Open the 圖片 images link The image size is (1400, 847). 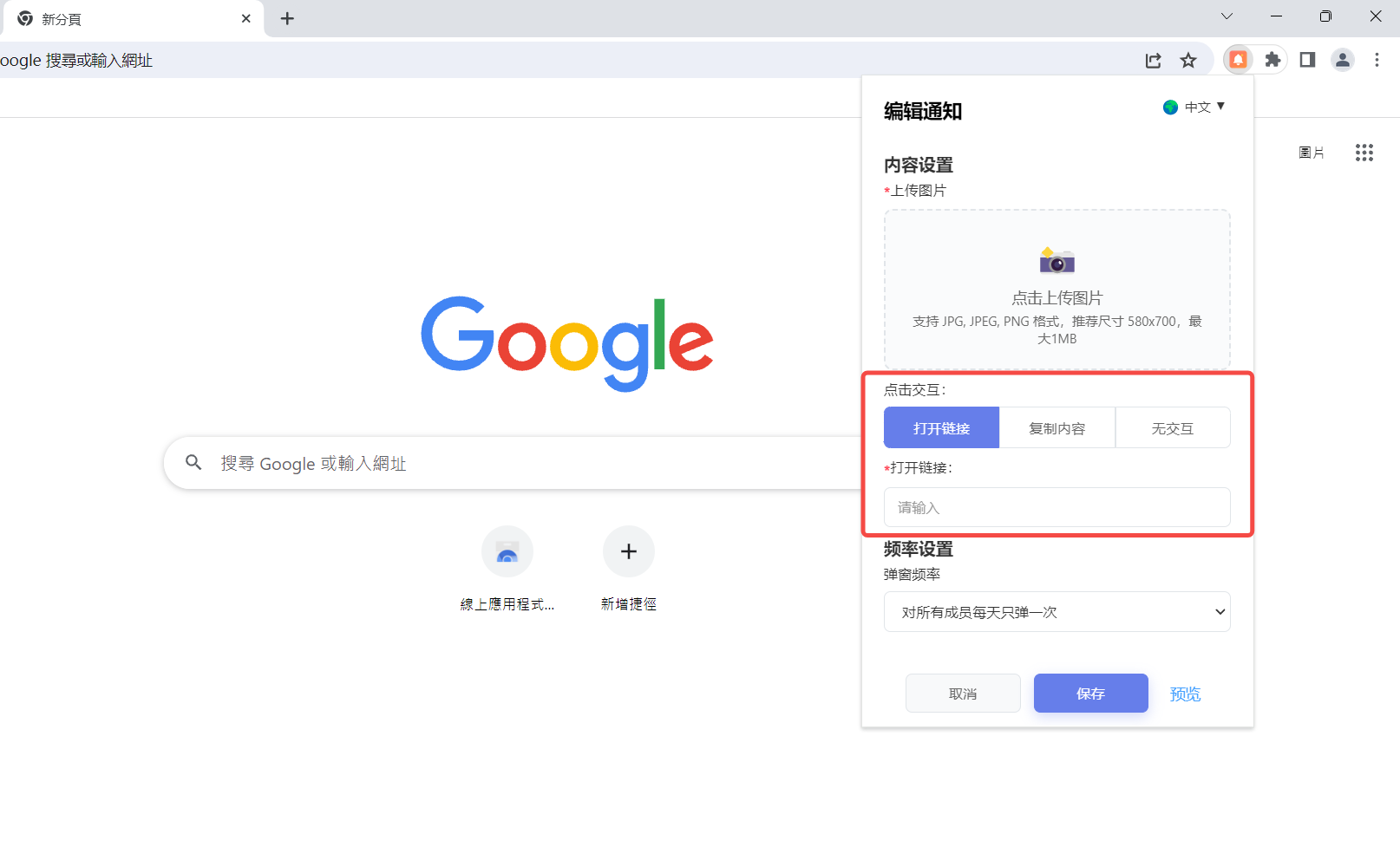coord(1312,153)
